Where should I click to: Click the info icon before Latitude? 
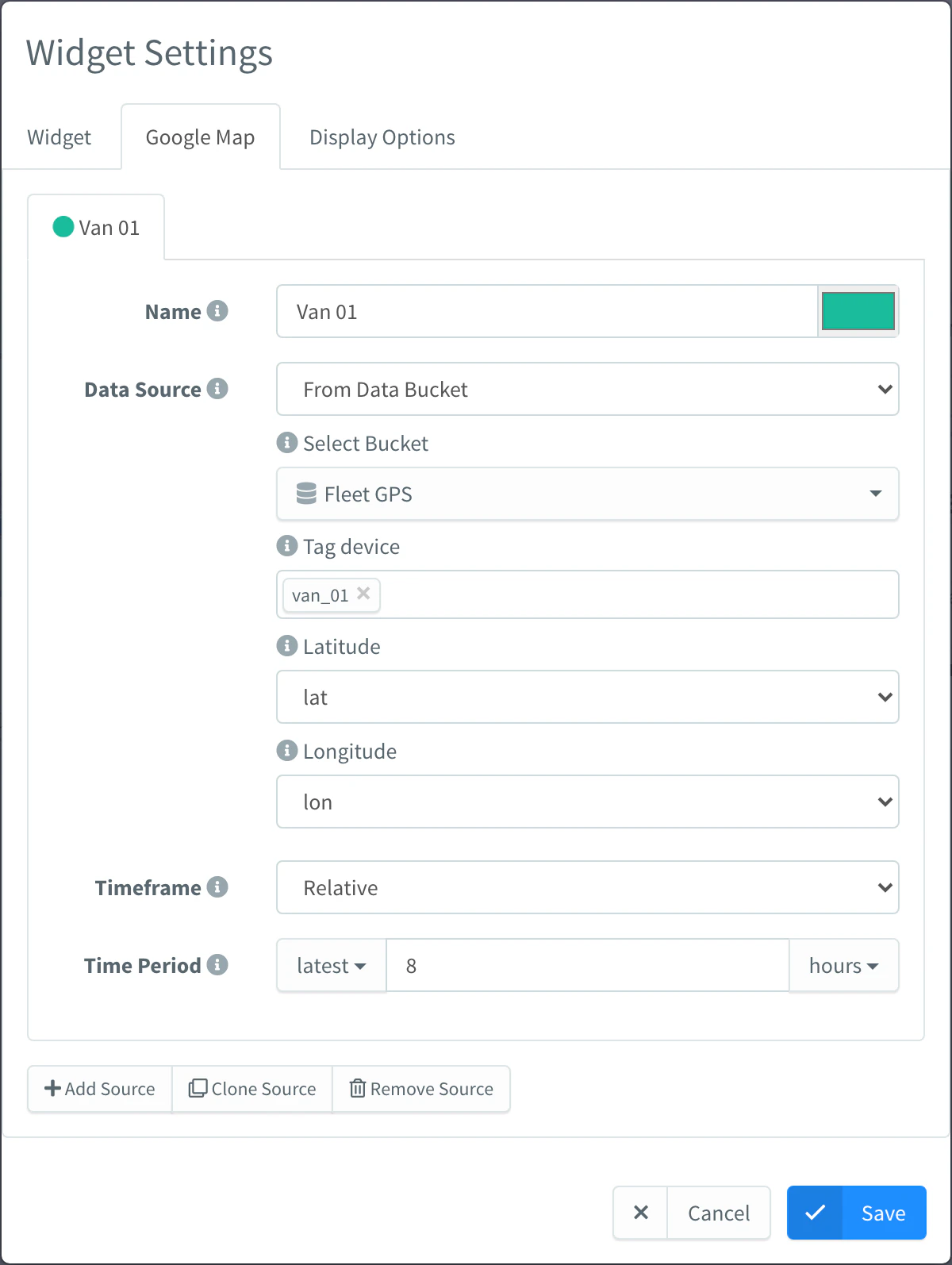pos(287,646)
